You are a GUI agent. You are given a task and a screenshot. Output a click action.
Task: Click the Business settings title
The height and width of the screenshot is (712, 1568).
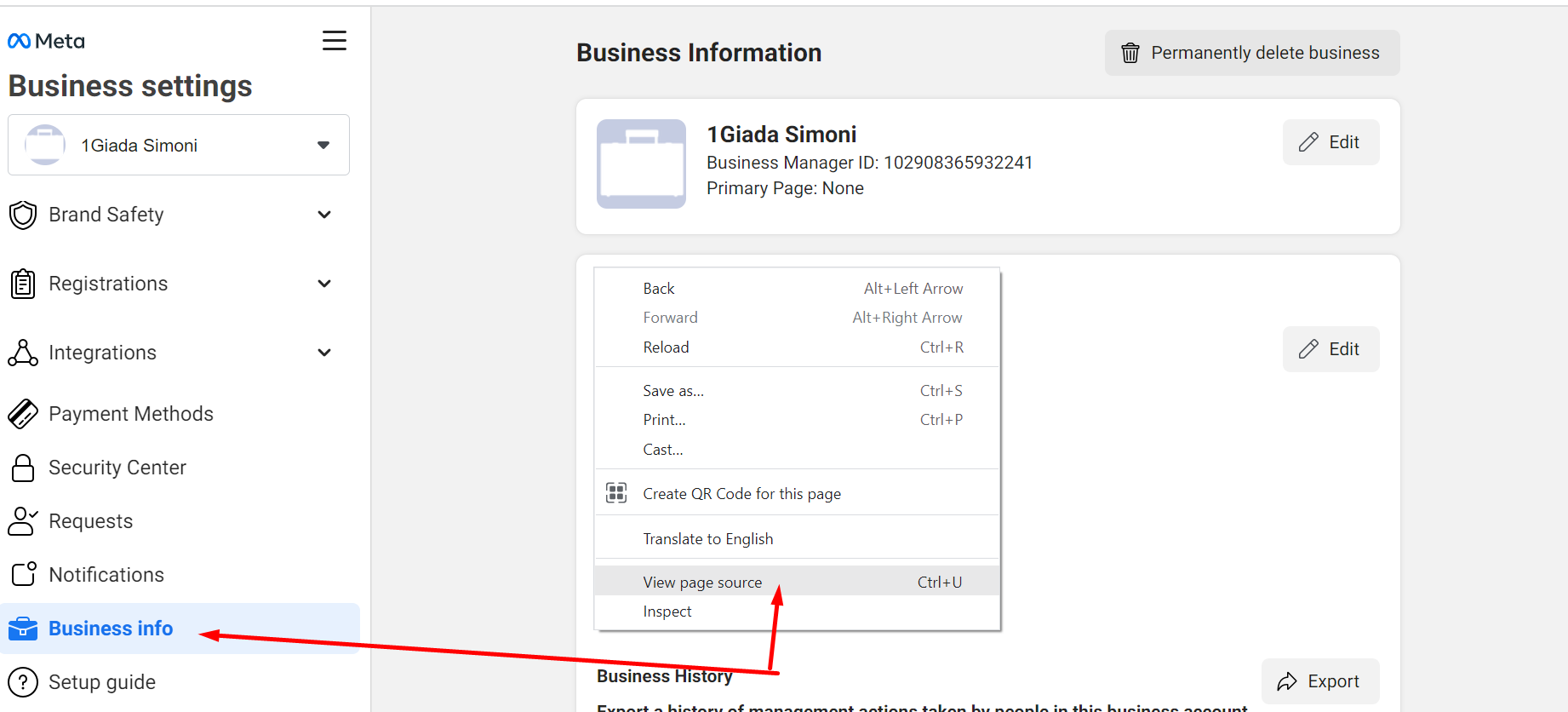[x=130, y=86]
